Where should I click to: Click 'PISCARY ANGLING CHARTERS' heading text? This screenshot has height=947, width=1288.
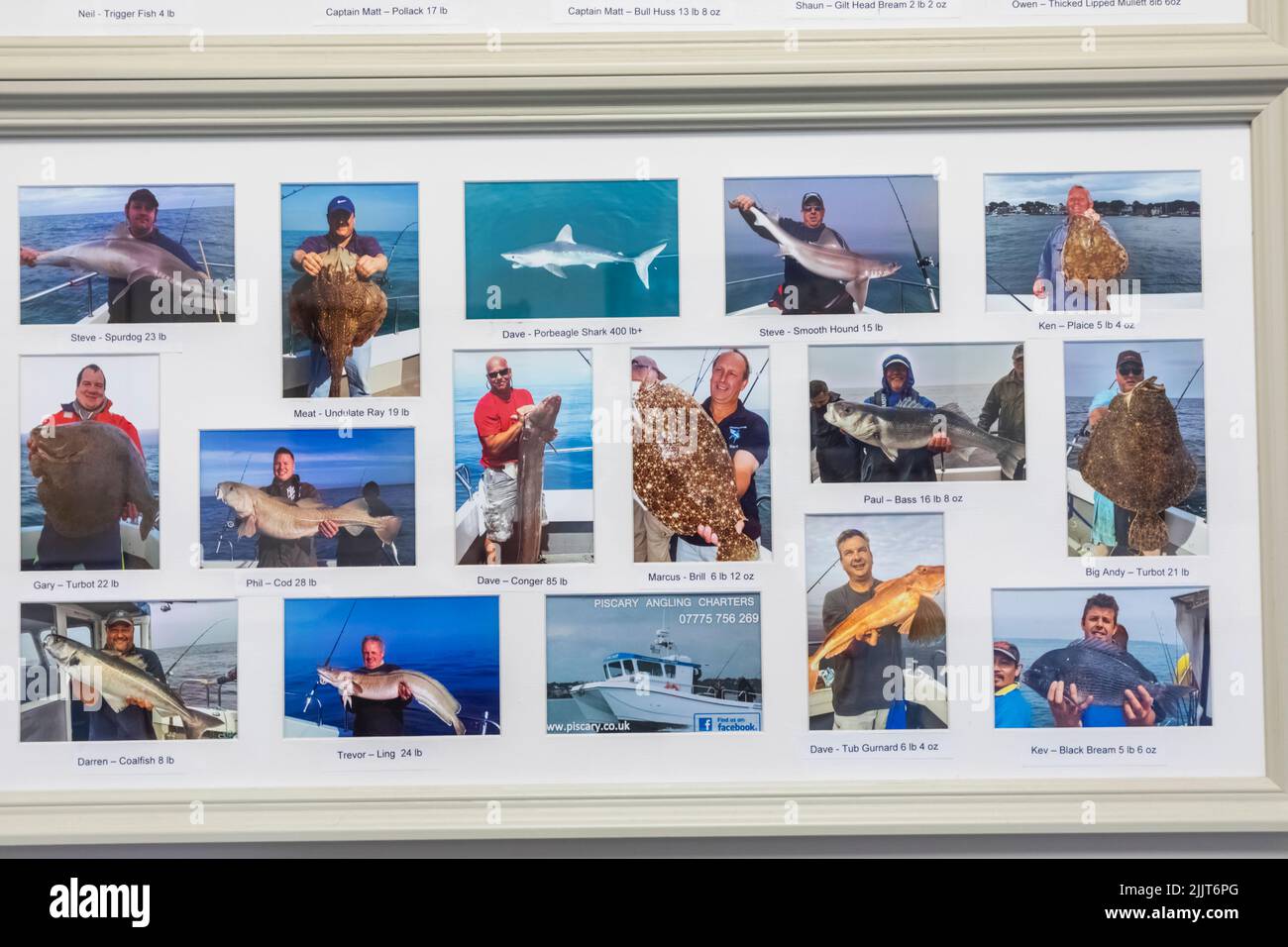[x=674, y=602]
